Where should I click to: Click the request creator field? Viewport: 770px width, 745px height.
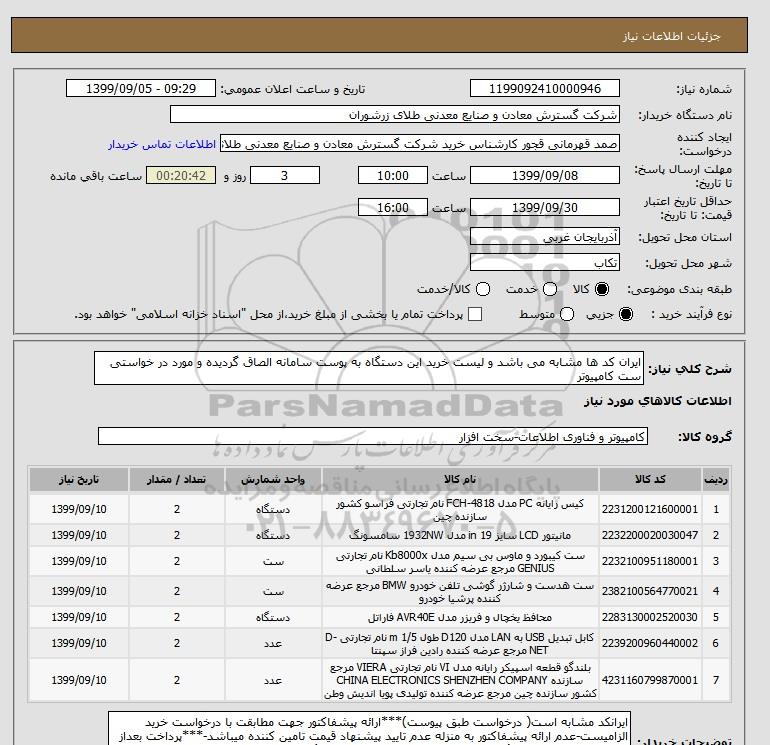(x=420, y=144)
